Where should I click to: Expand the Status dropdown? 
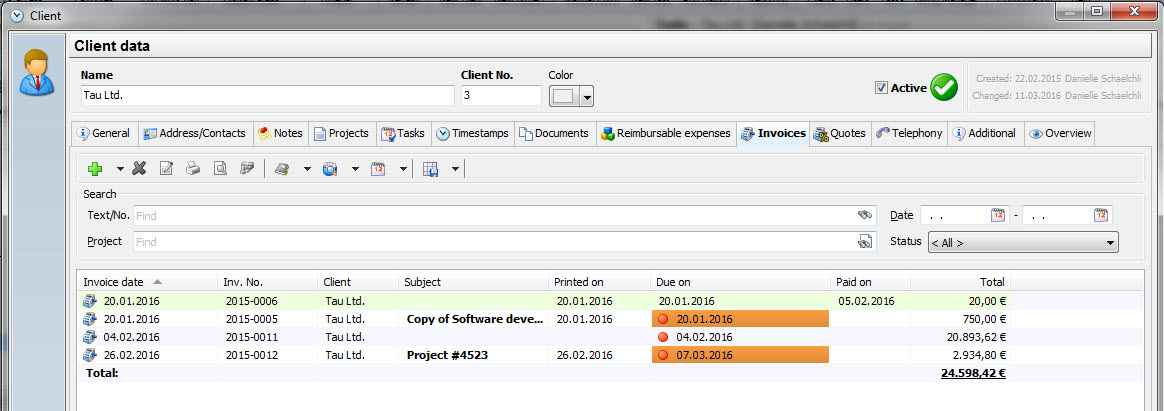[1110, 242]
